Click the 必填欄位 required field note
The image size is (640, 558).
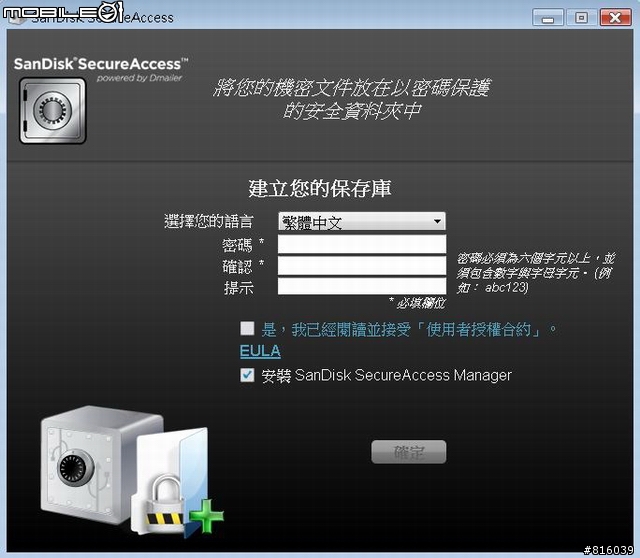tap(417, 303)
